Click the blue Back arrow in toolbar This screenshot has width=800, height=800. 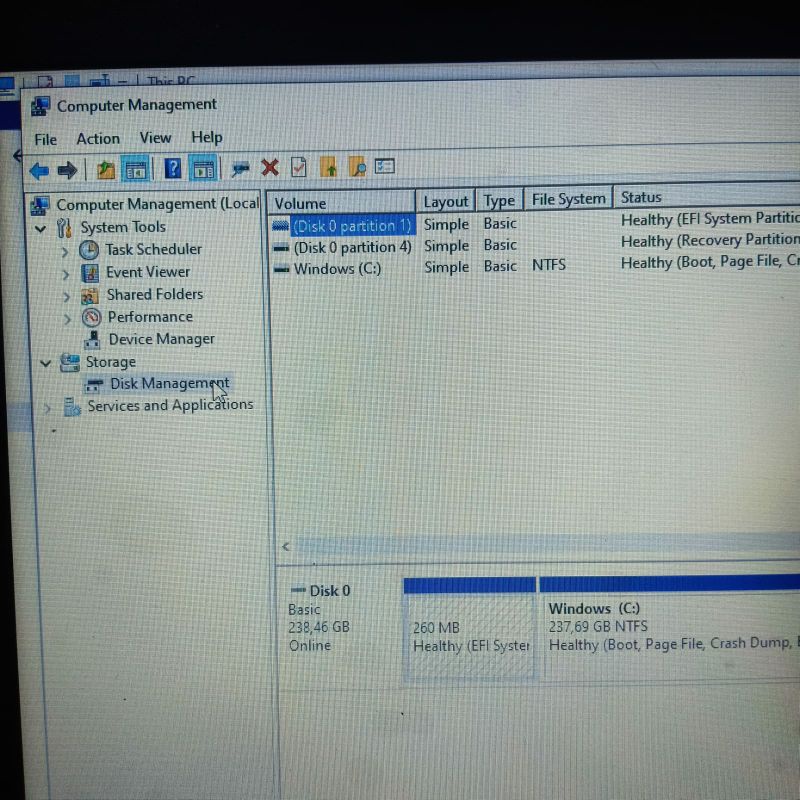tap(39, 170)
